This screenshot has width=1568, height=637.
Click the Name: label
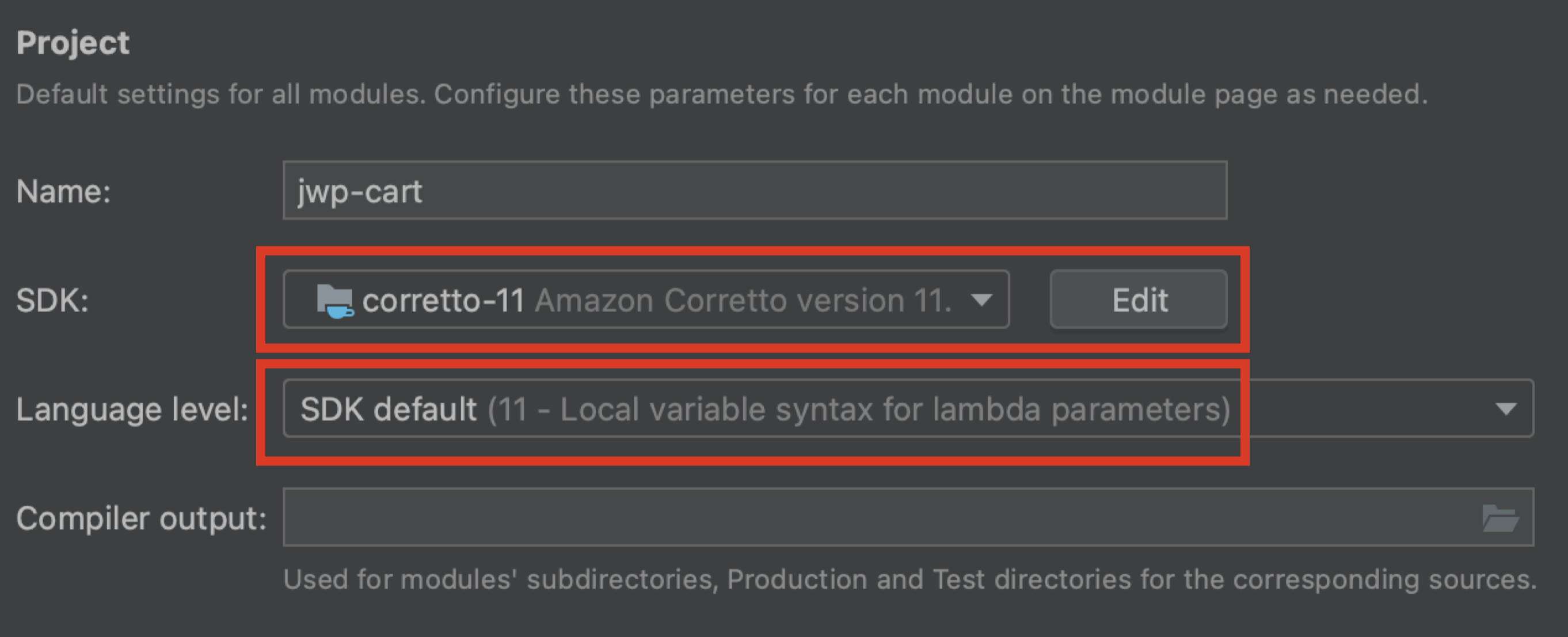pos(63,191)
